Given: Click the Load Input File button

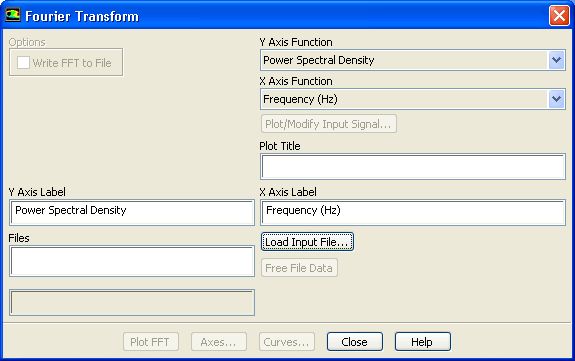Looking at the screenshot, I should (x=307, y=242).
